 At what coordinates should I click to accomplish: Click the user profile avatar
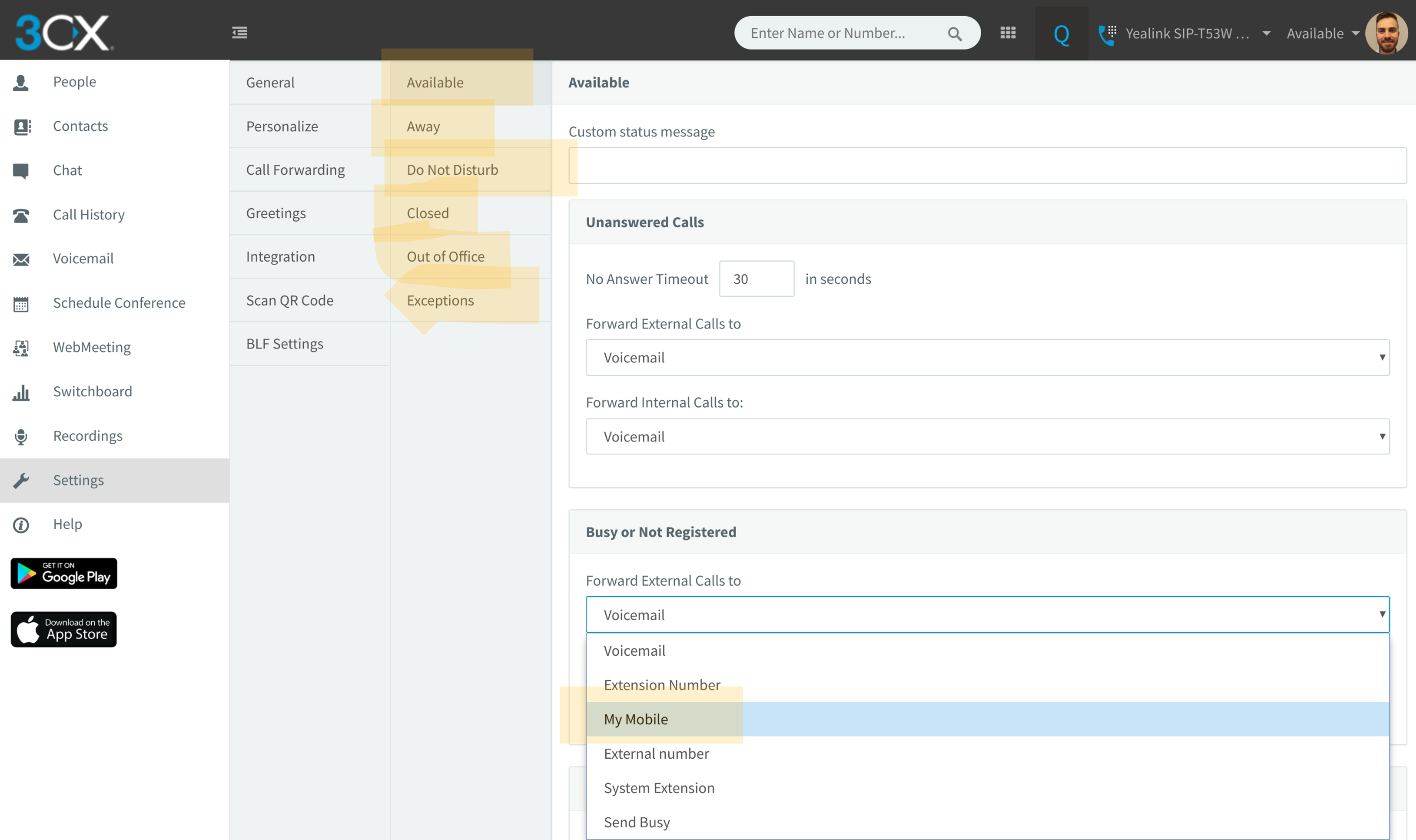(1386, 33)
